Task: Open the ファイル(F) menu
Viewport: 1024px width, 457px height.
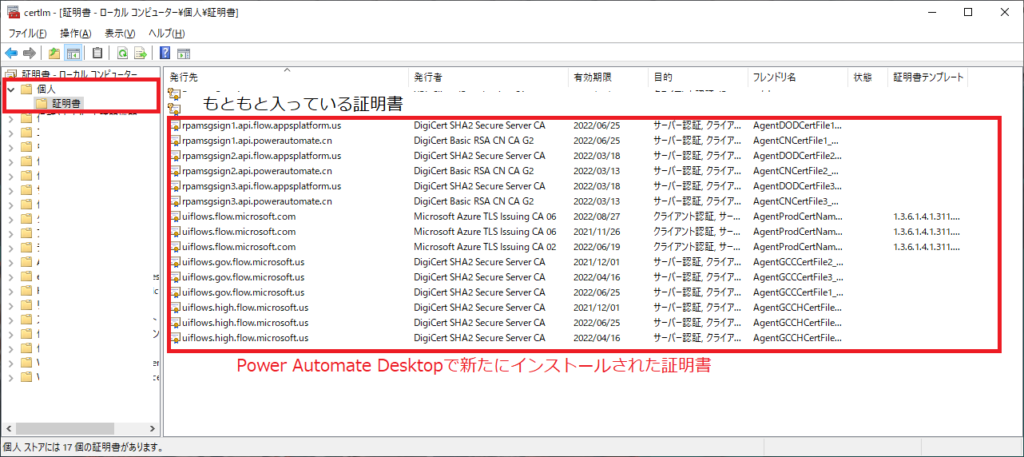Action: pos(27,33)
